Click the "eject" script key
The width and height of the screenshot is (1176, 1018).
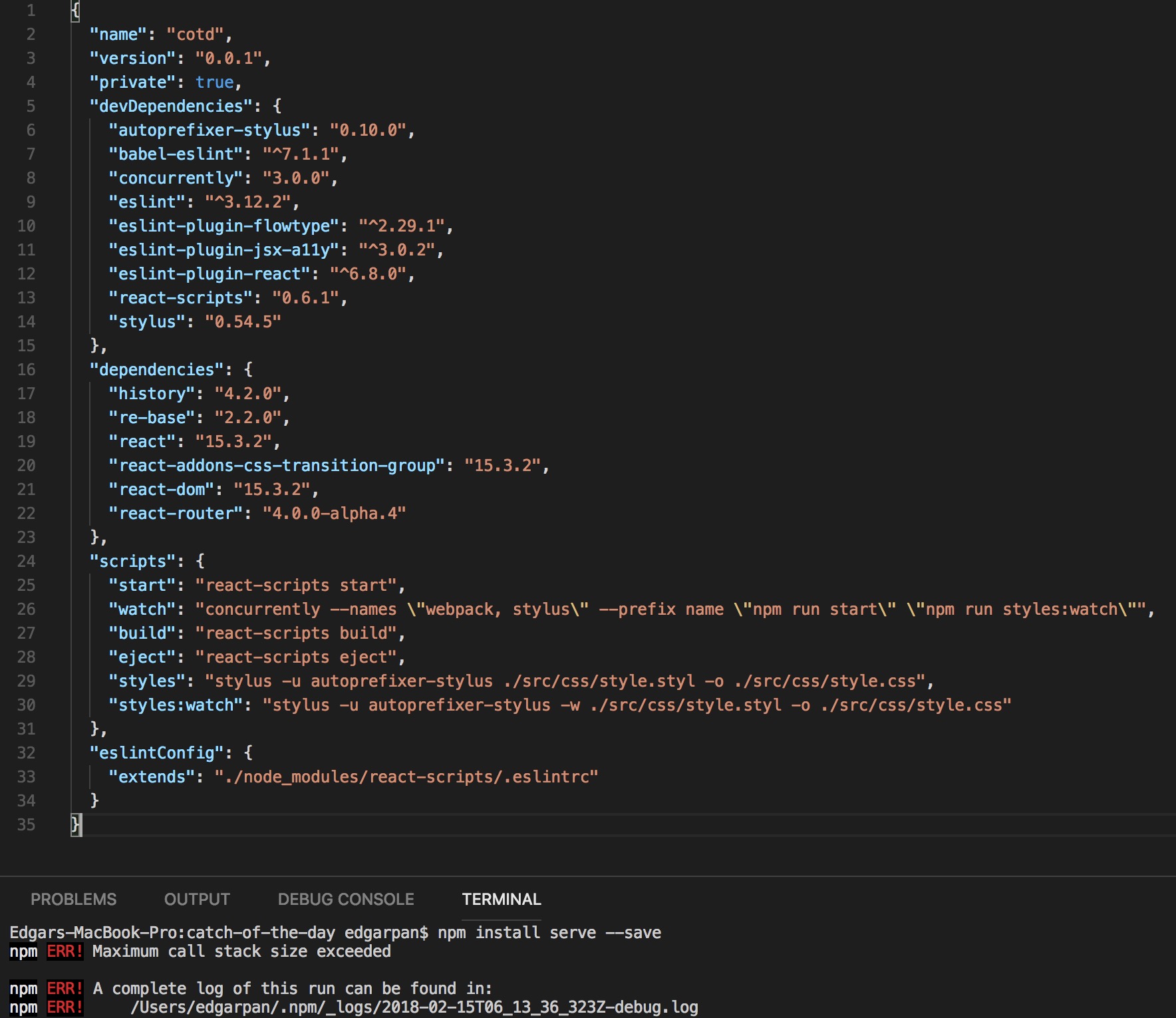pyautogui.click(x=142, y=657)
